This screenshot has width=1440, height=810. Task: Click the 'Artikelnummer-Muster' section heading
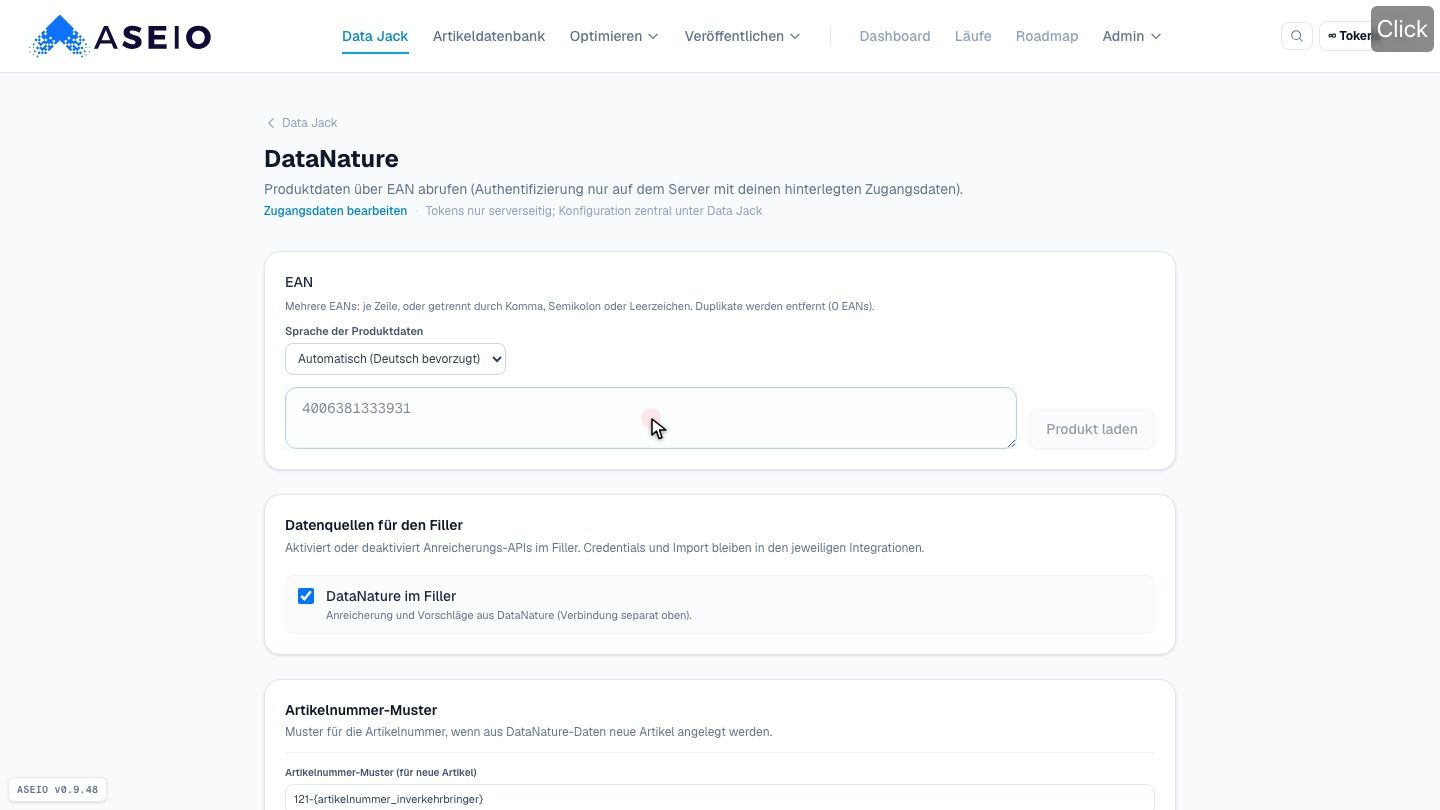(x=361, y=710)
